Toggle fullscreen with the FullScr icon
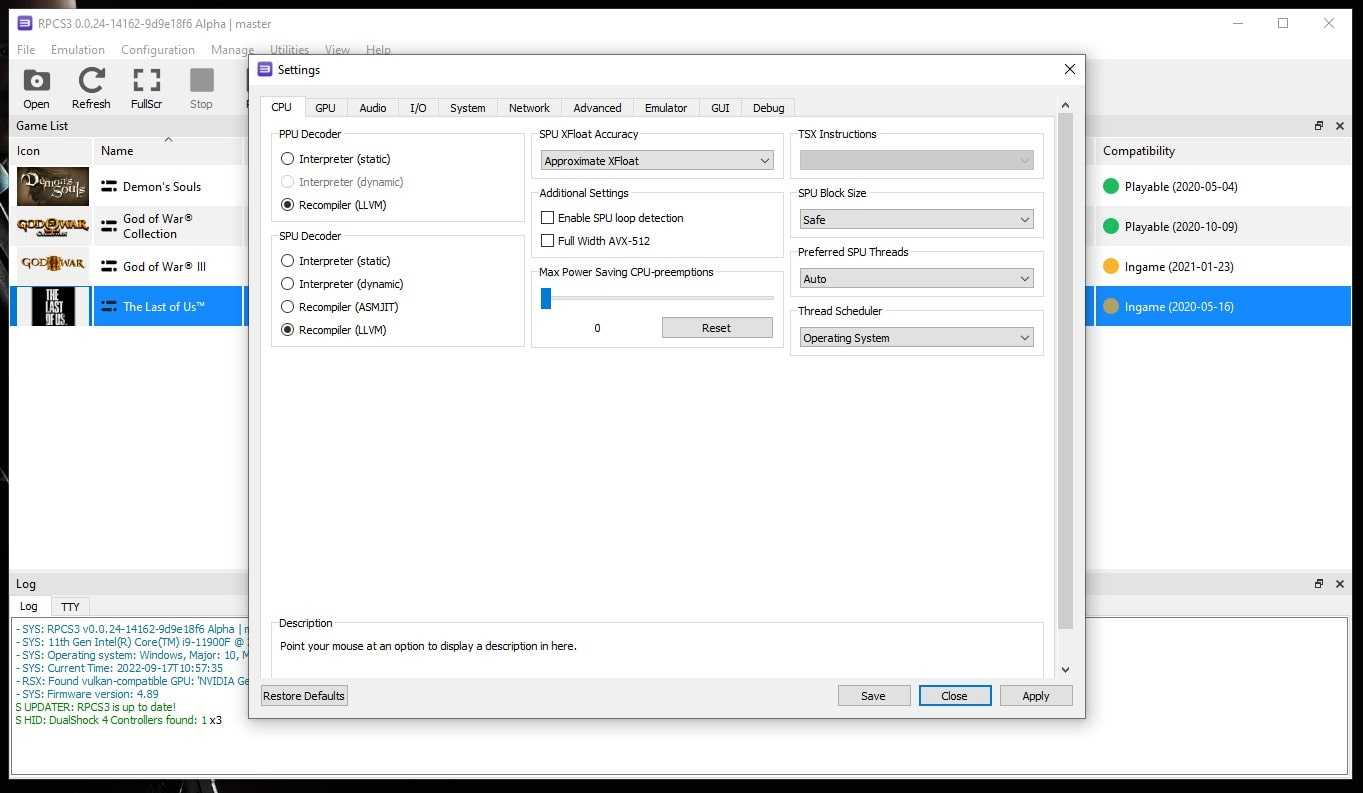The height and width of the screenshot is (793, 1363). pyautogui.click(x=146, y=82)
